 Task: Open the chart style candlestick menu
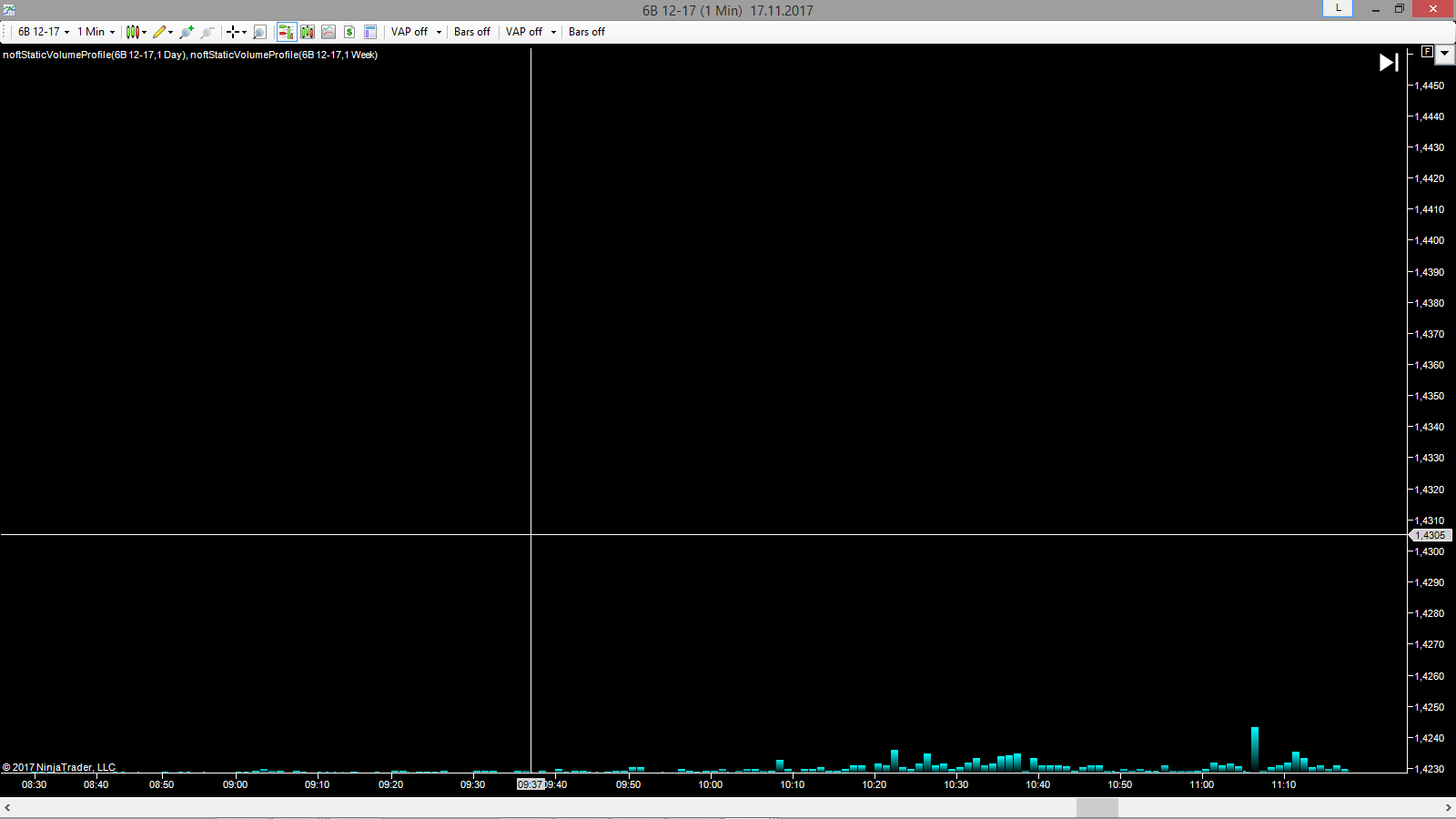click(136, 32)
